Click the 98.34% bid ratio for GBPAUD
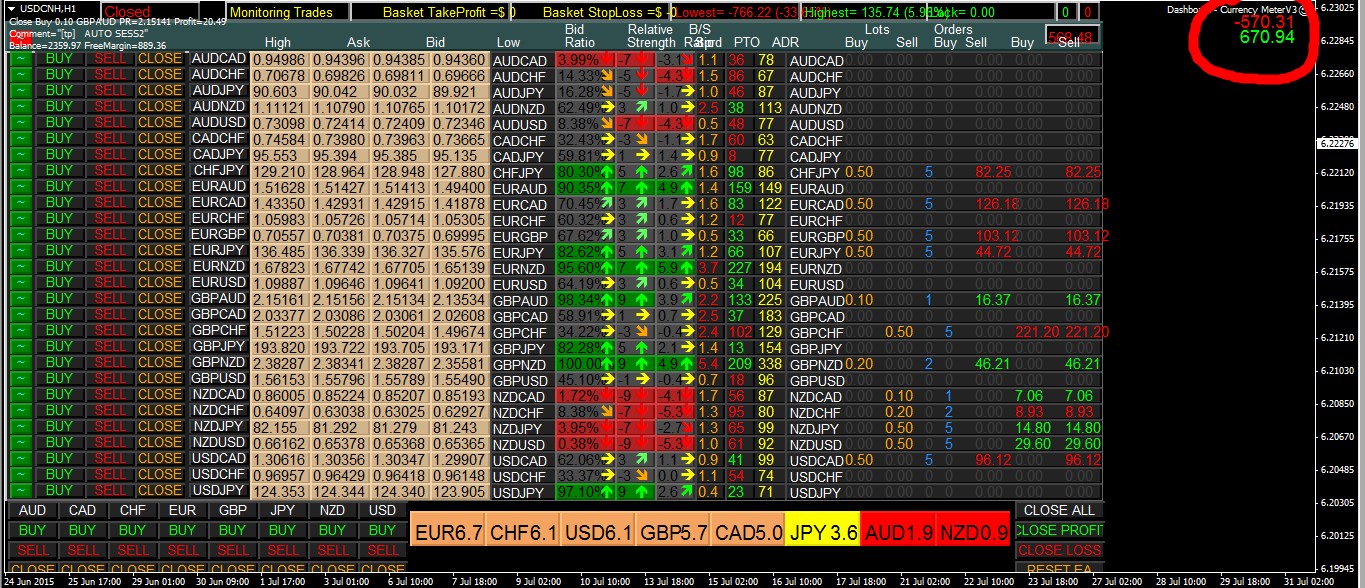The width and height of the screenshot is (1365, 588). click(x=579, y=299)
